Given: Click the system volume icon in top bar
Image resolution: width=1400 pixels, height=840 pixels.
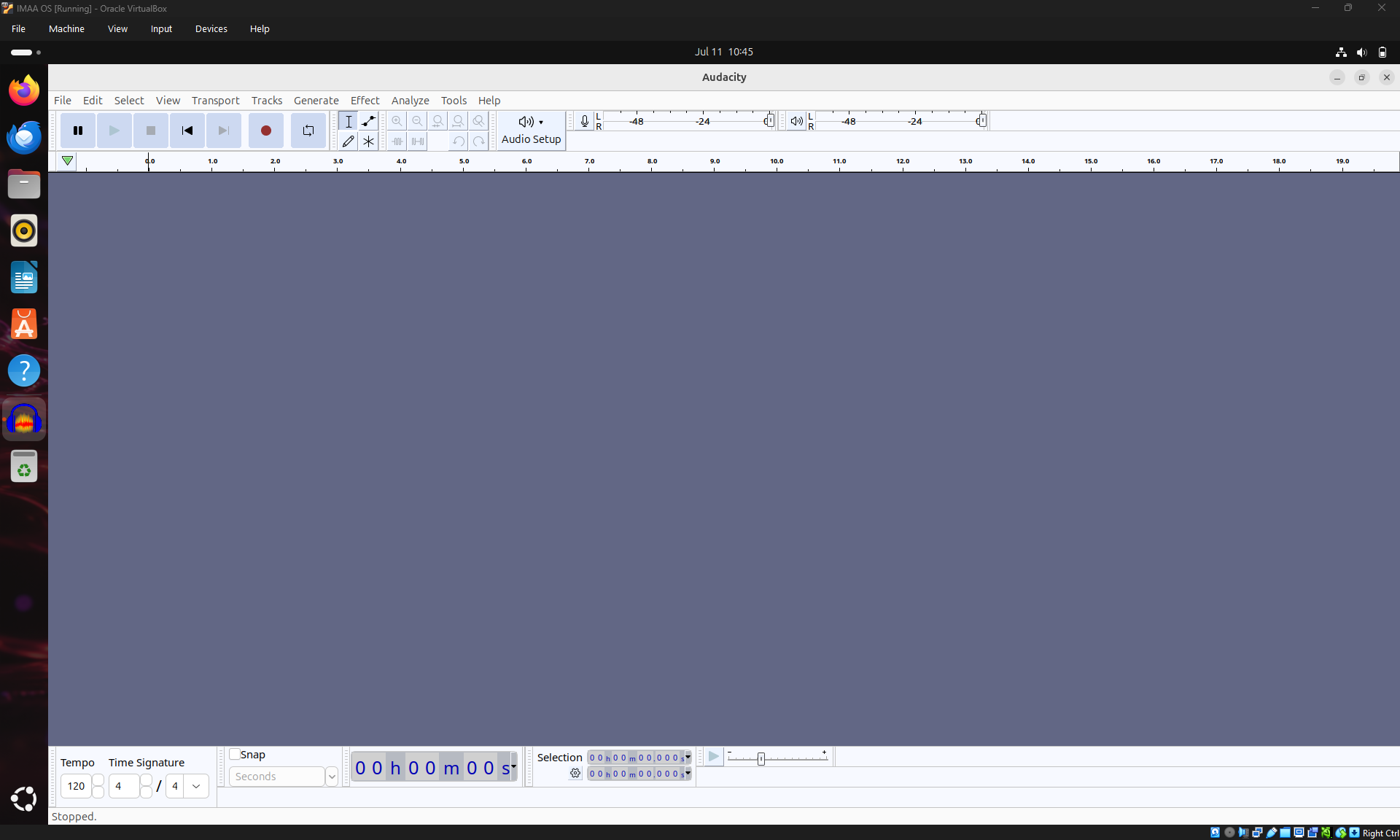Looking at the screenshot, I should 1361,52.
